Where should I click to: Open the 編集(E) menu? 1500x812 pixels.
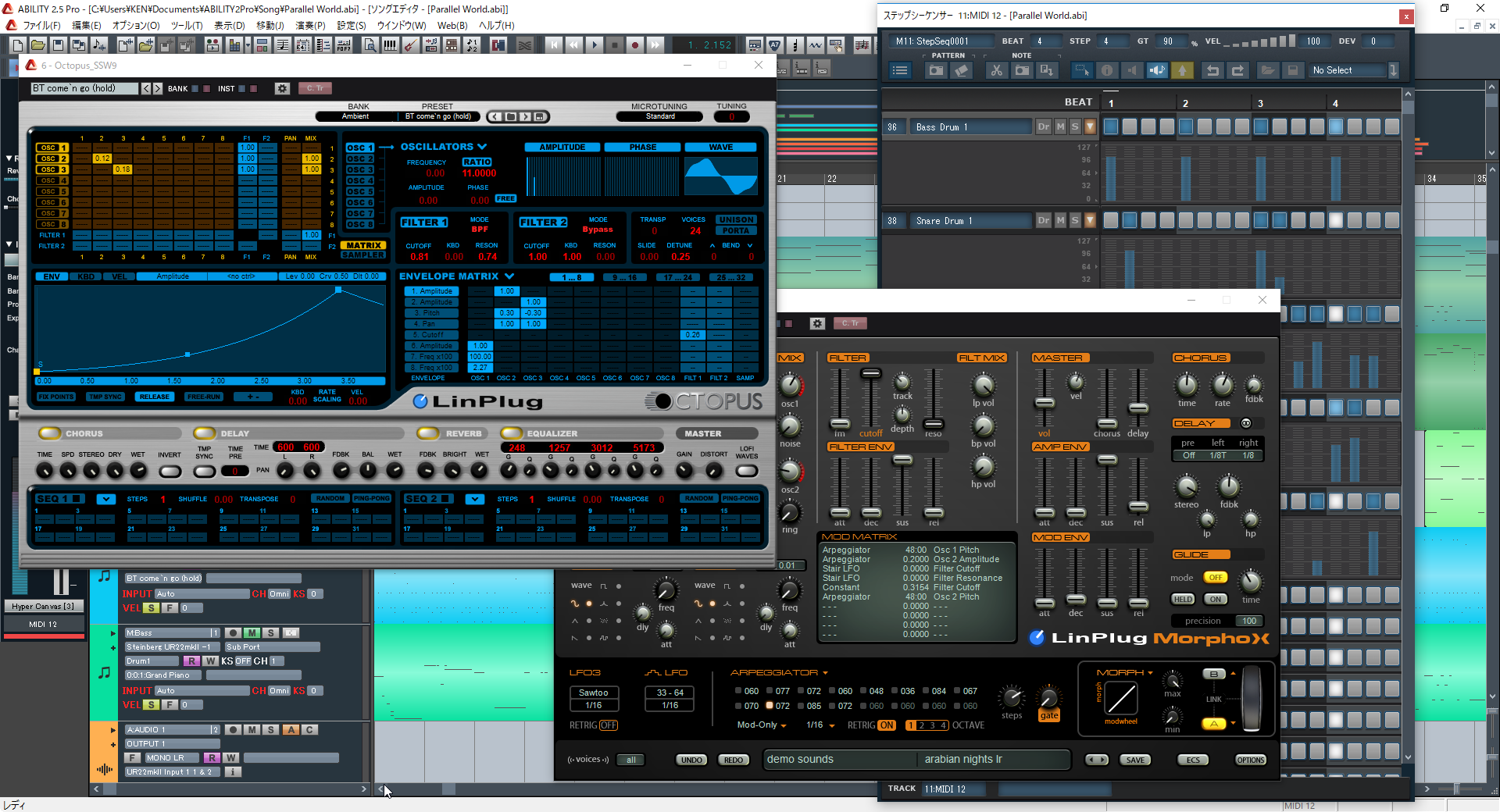(x=86, y=25)
